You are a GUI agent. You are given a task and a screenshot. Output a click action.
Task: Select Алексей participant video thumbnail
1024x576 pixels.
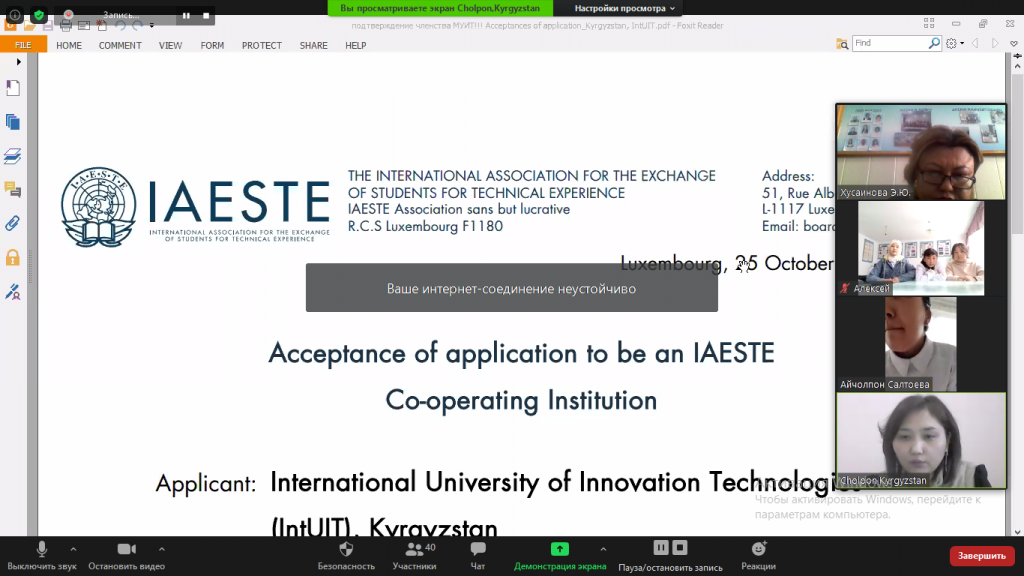[x=921, y=248]
